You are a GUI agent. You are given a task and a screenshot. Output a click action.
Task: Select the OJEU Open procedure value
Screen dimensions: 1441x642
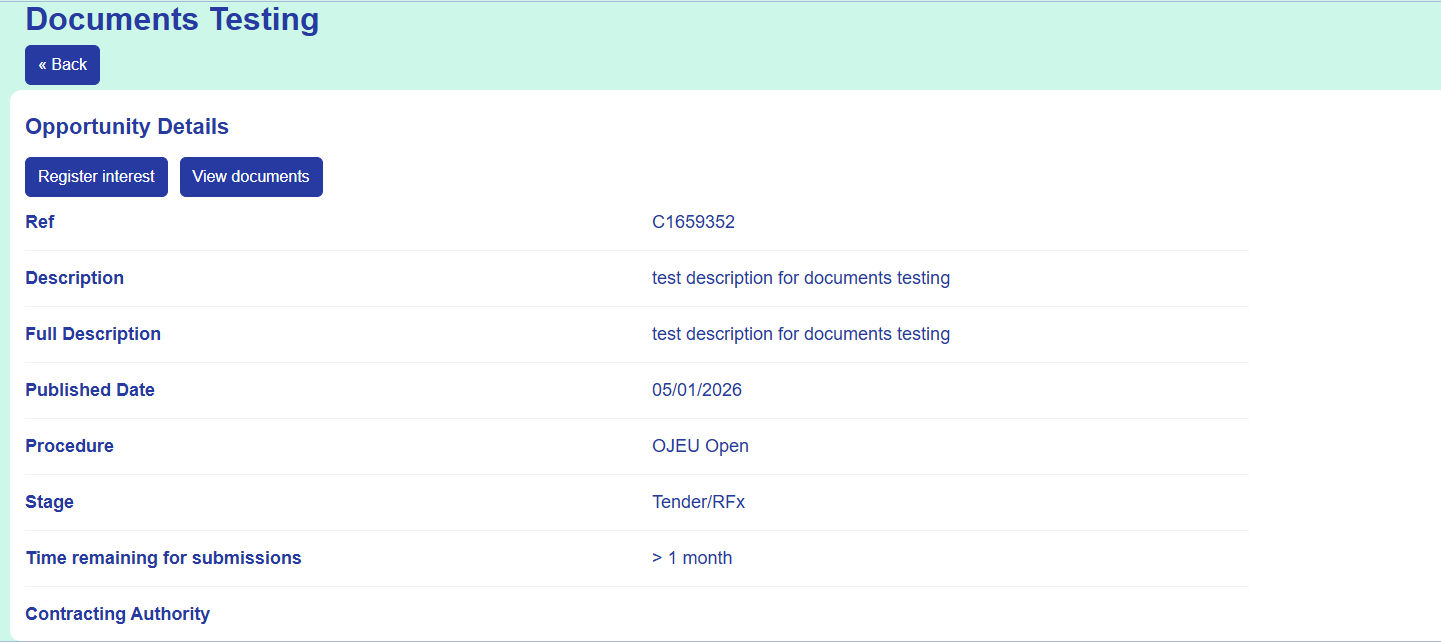coord(700,446)
